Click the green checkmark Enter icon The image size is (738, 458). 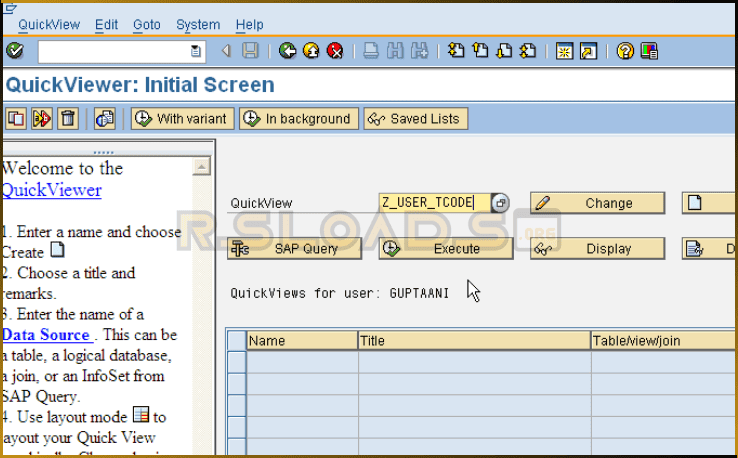pyautogui.click(x=15, y=50)
